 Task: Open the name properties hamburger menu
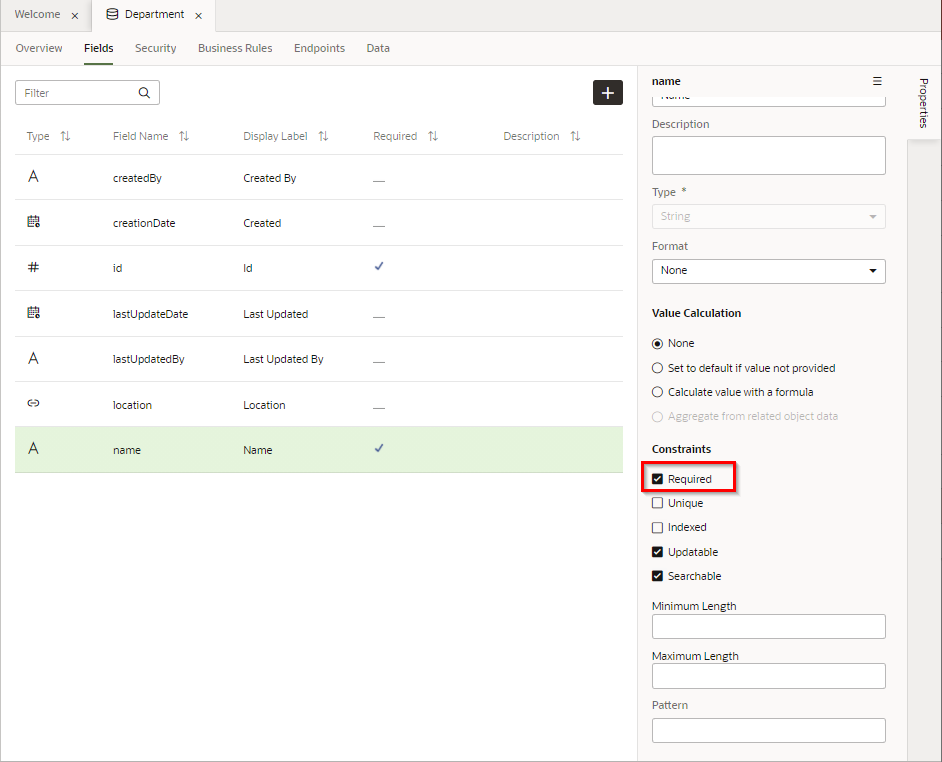[877, 81]
